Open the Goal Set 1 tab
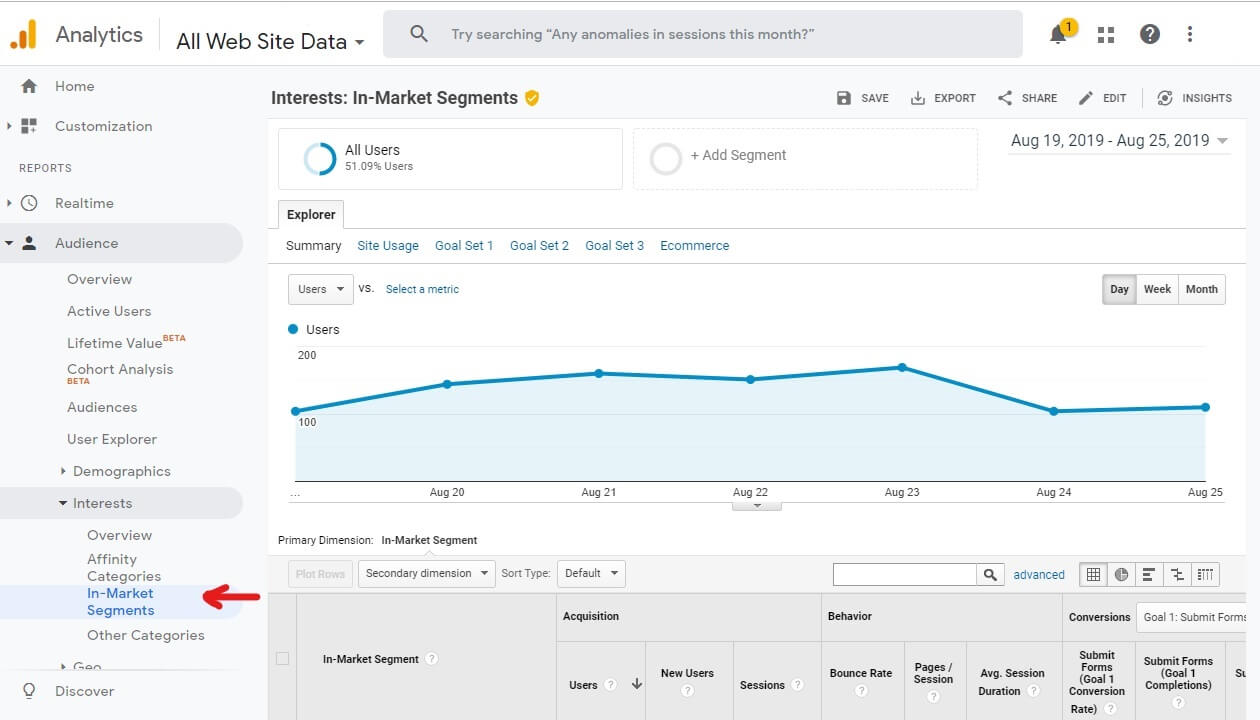 (x=463, y=245)
